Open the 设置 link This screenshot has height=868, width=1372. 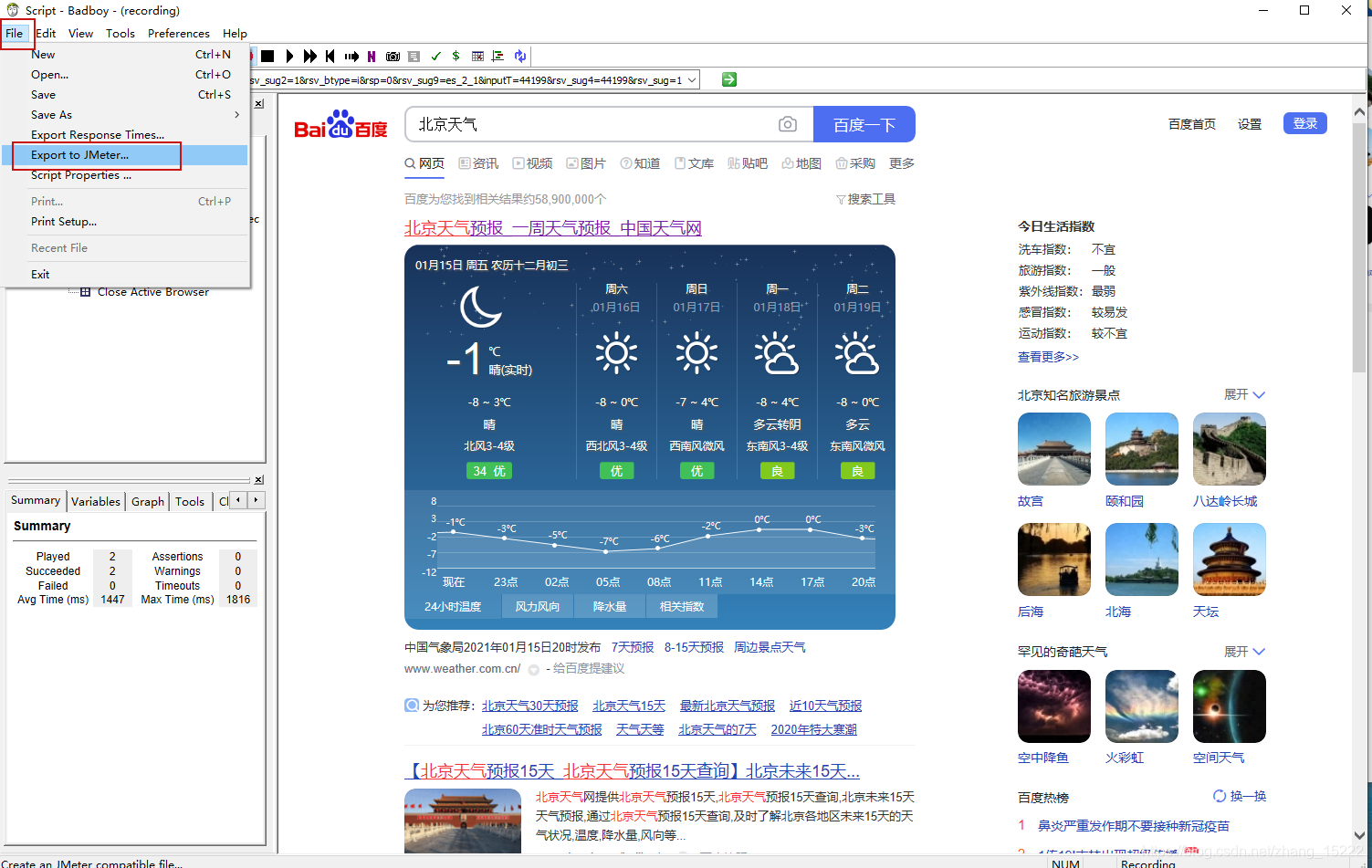pos(1250,124)
